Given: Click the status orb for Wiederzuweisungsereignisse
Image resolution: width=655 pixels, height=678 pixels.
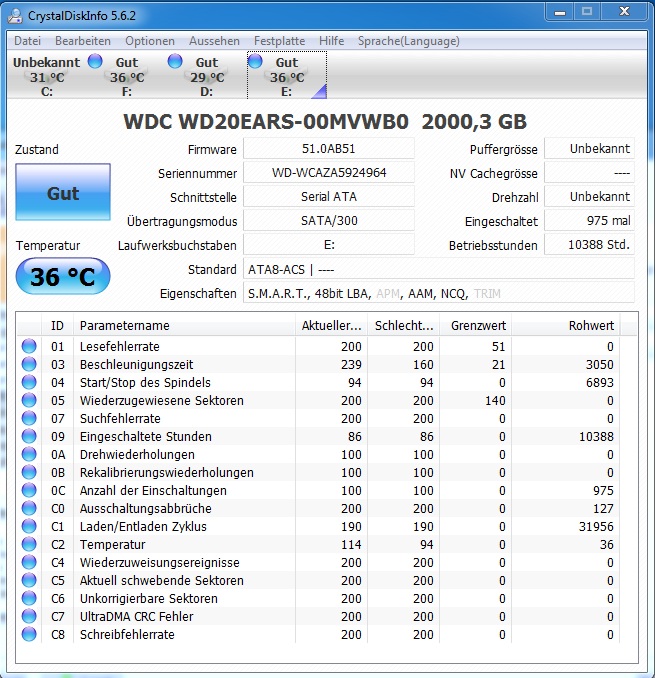Looking at the screenshot, I should (x=29, y=562).
